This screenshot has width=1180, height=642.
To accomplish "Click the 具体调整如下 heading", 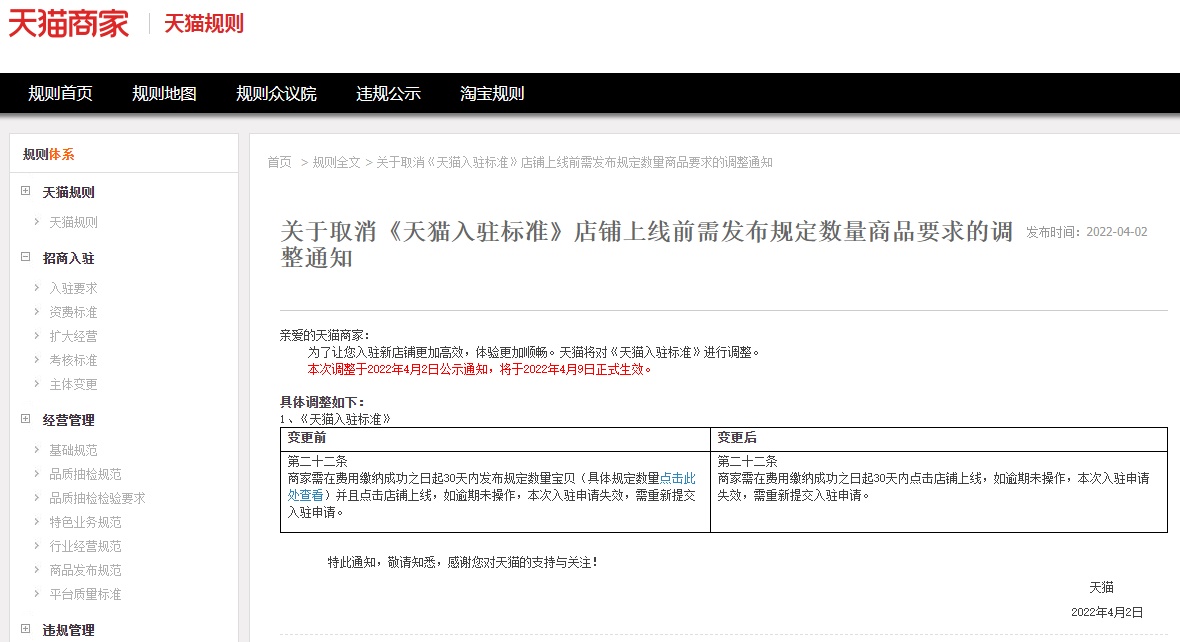I will (322, 402).
